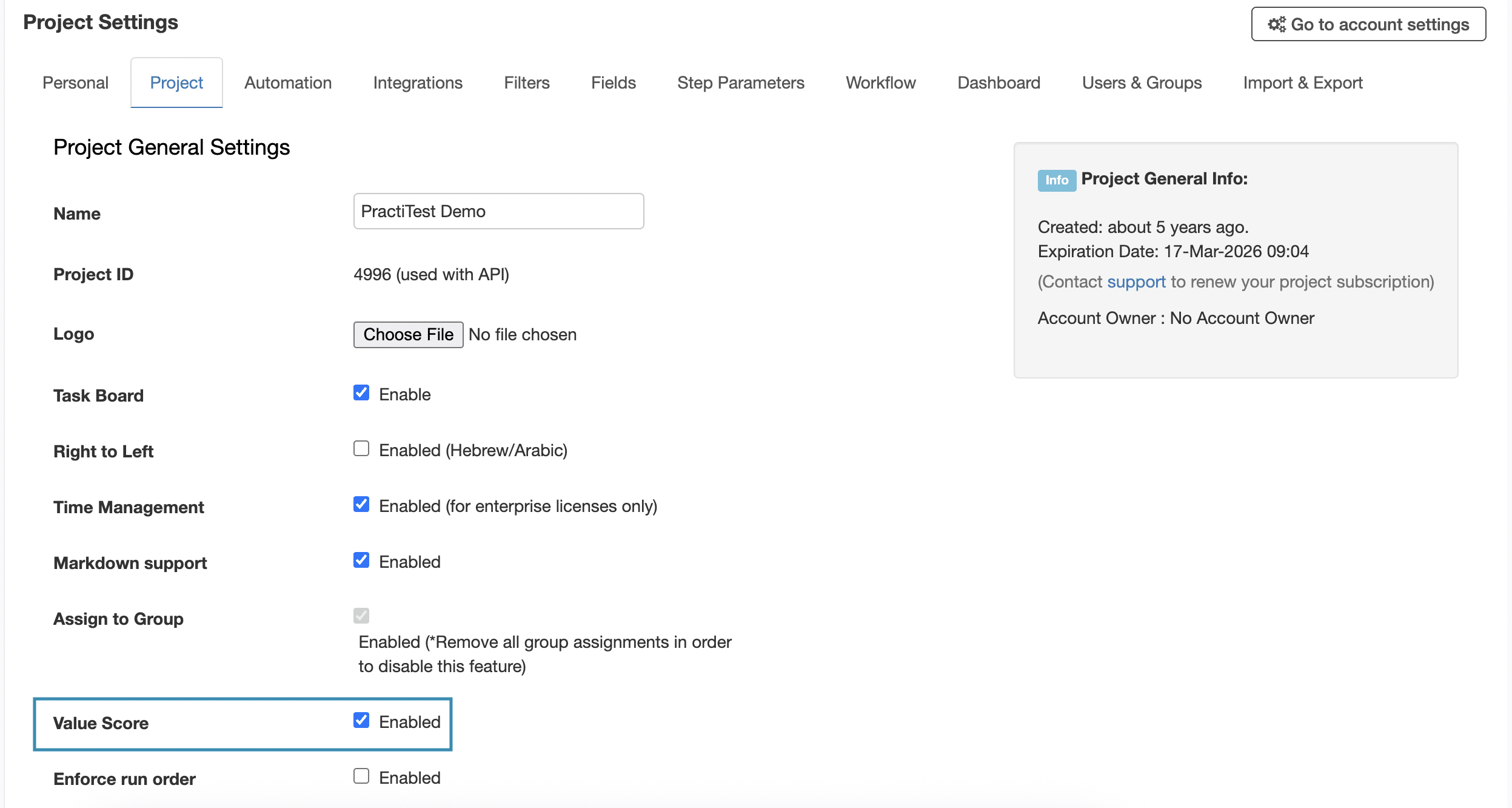The image size is (1512, 808).
Task: Click the project Name input field
Action: pyautogui.click(x=498, y=211)
